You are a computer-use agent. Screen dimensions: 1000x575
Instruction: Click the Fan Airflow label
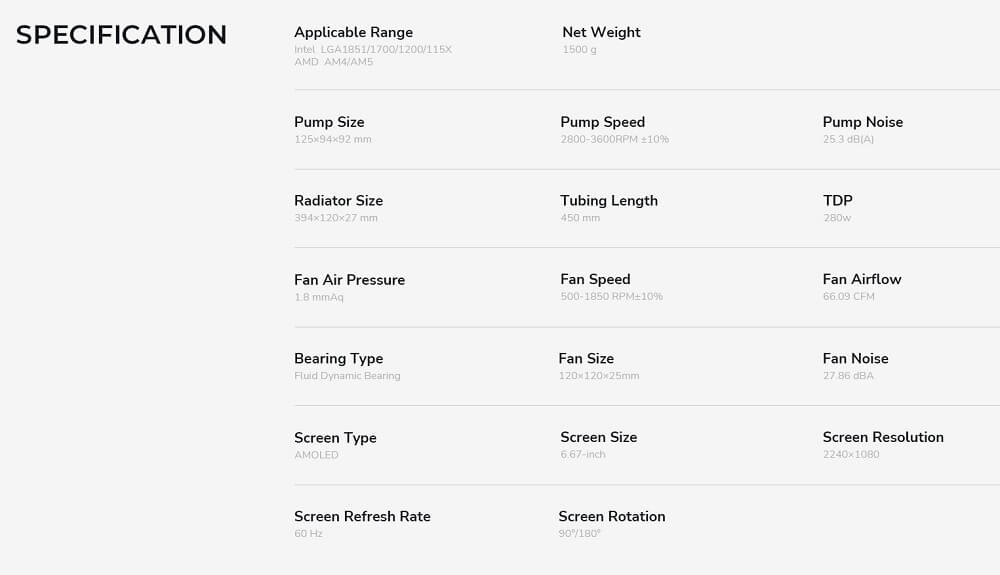[861, 279]
